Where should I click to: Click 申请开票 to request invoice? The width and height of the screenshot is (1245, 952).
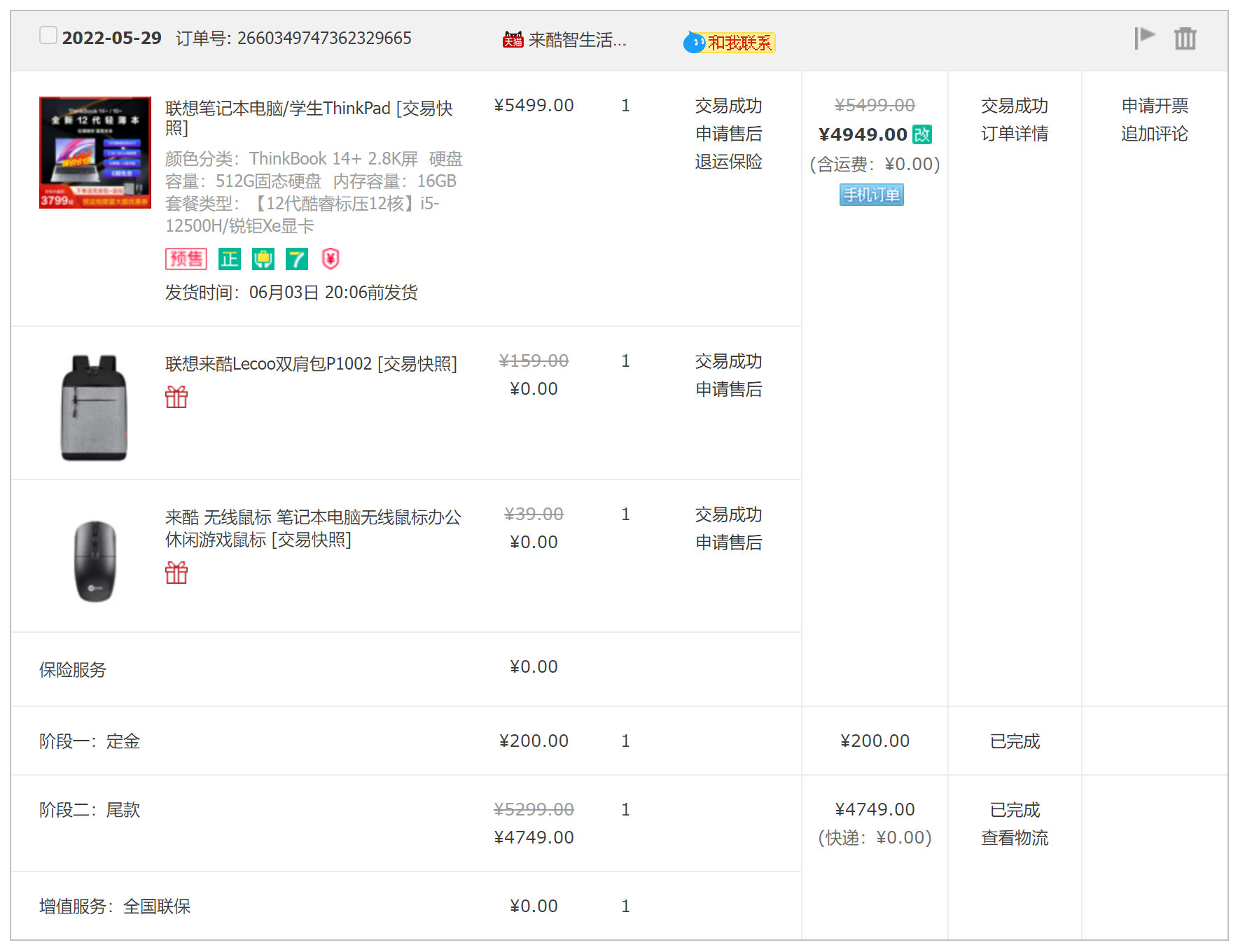(x=1155, y=106)
